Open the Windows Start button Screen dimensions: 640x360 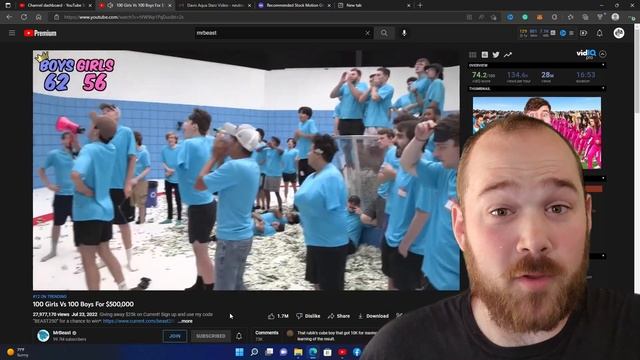240,352
